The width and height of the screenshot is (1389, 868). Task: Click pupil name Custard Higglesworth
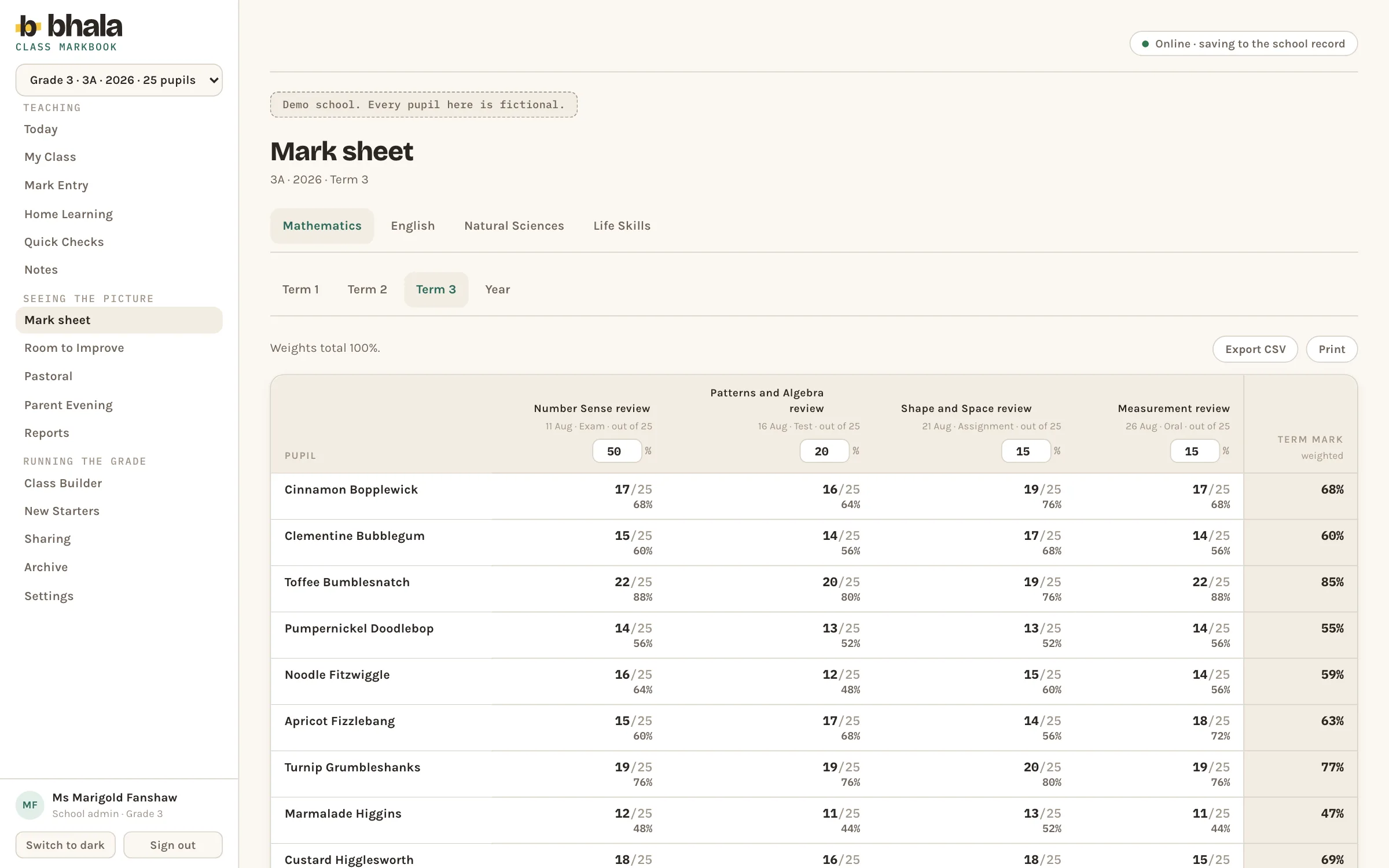[349, 860]
